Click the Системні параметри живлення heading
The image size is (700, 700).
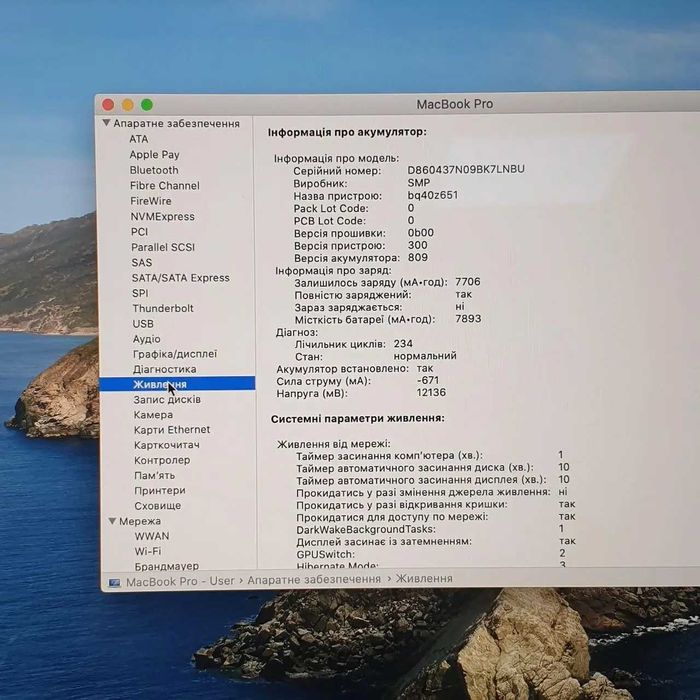pos(358,419)
